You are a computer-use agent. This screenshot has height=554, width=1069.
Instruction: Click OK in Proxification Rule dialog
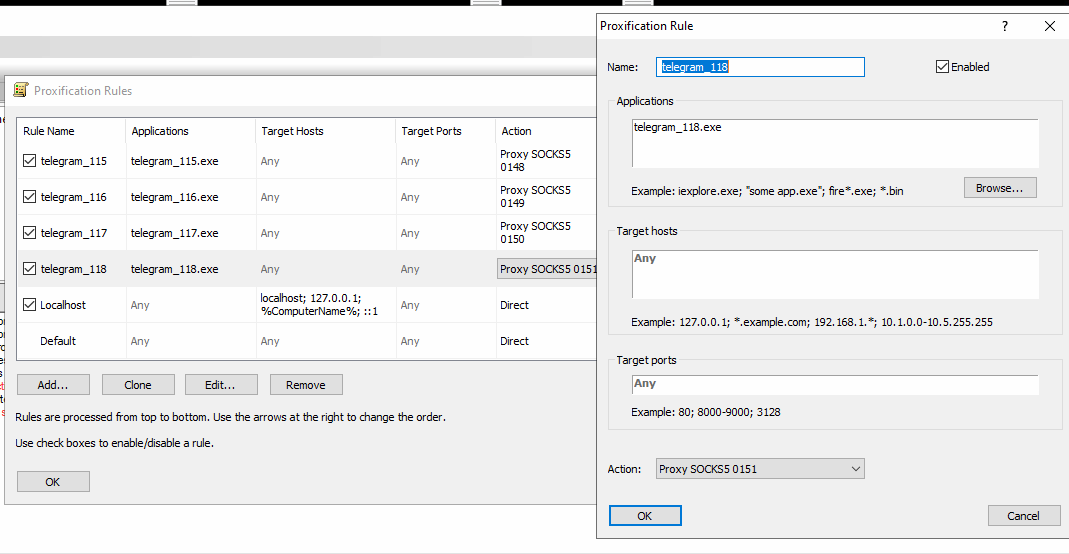tap(645, 516)
